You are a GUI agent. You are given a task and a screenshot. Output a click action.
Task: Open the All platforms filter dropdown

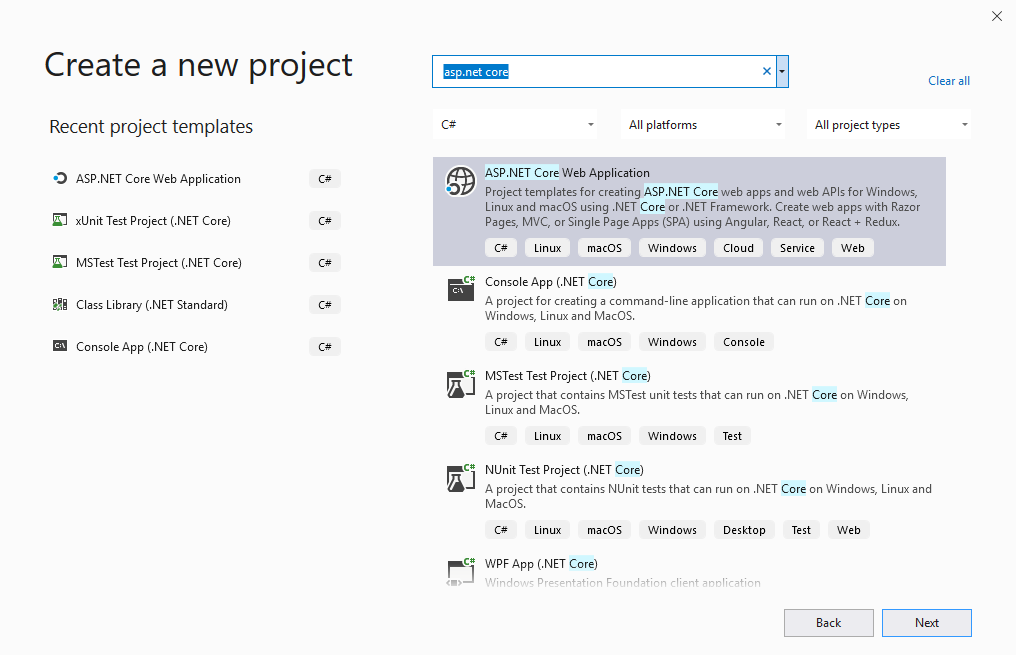point(703,124)
